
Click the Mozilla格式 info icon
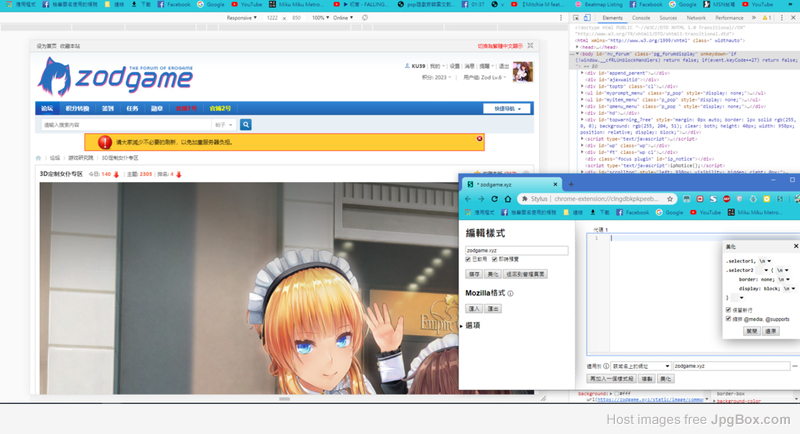[x=511, y=294]
